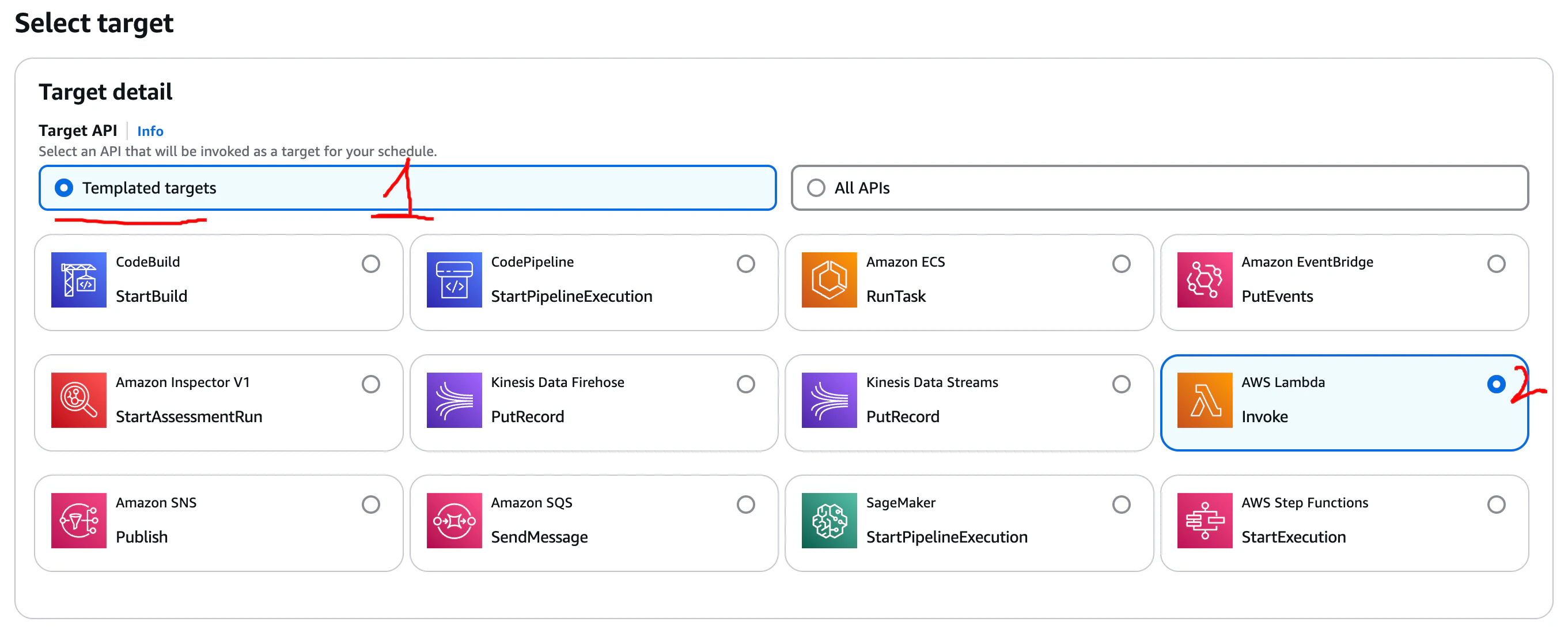Click the 'CodePipeline' card title text
Viewport: 1568px width, 637px height.
[533, 261]
